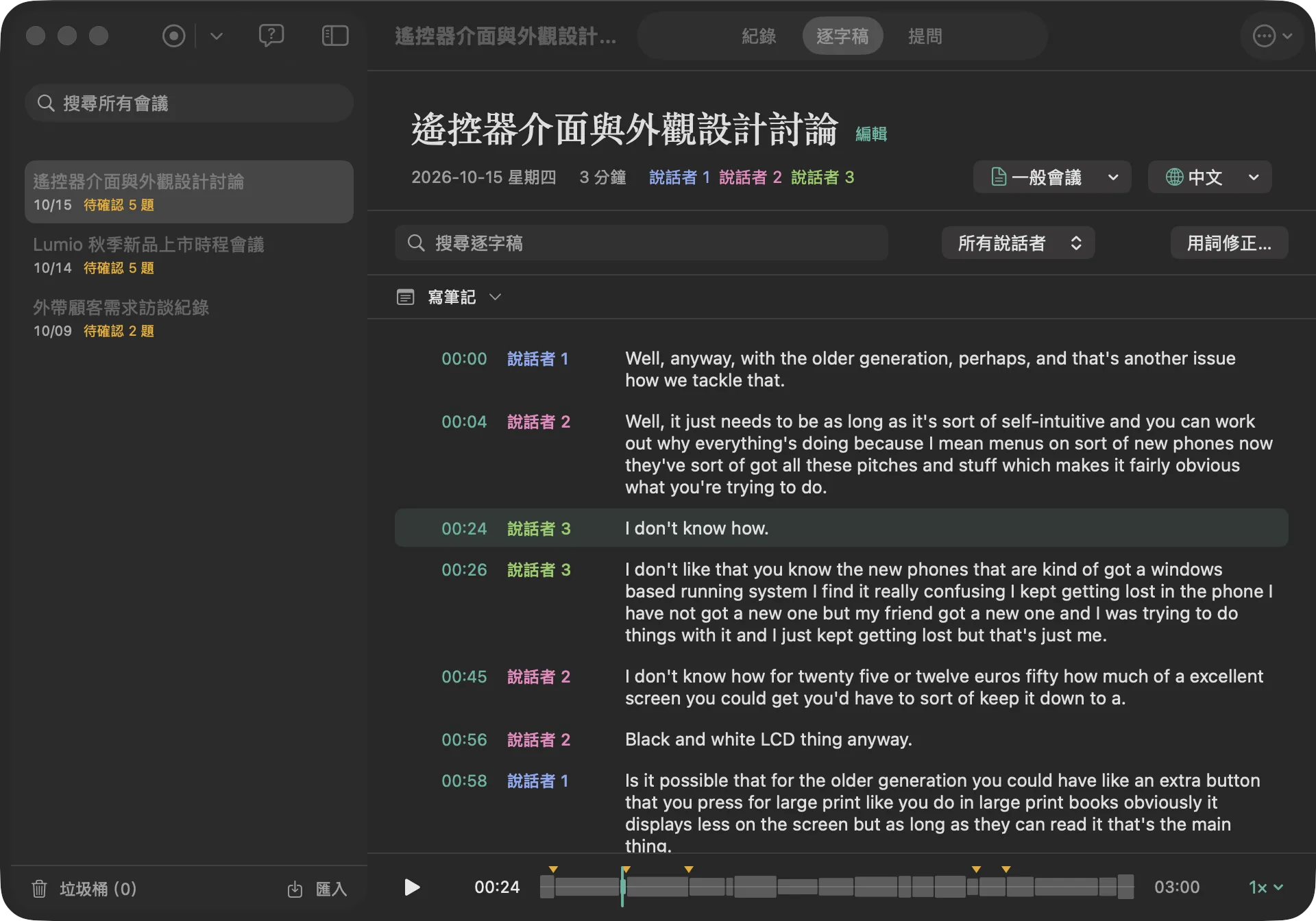Click the audio waveform progress bar
The height and width of the screenshot is (921, 1316).
click(x=837, y=887)
